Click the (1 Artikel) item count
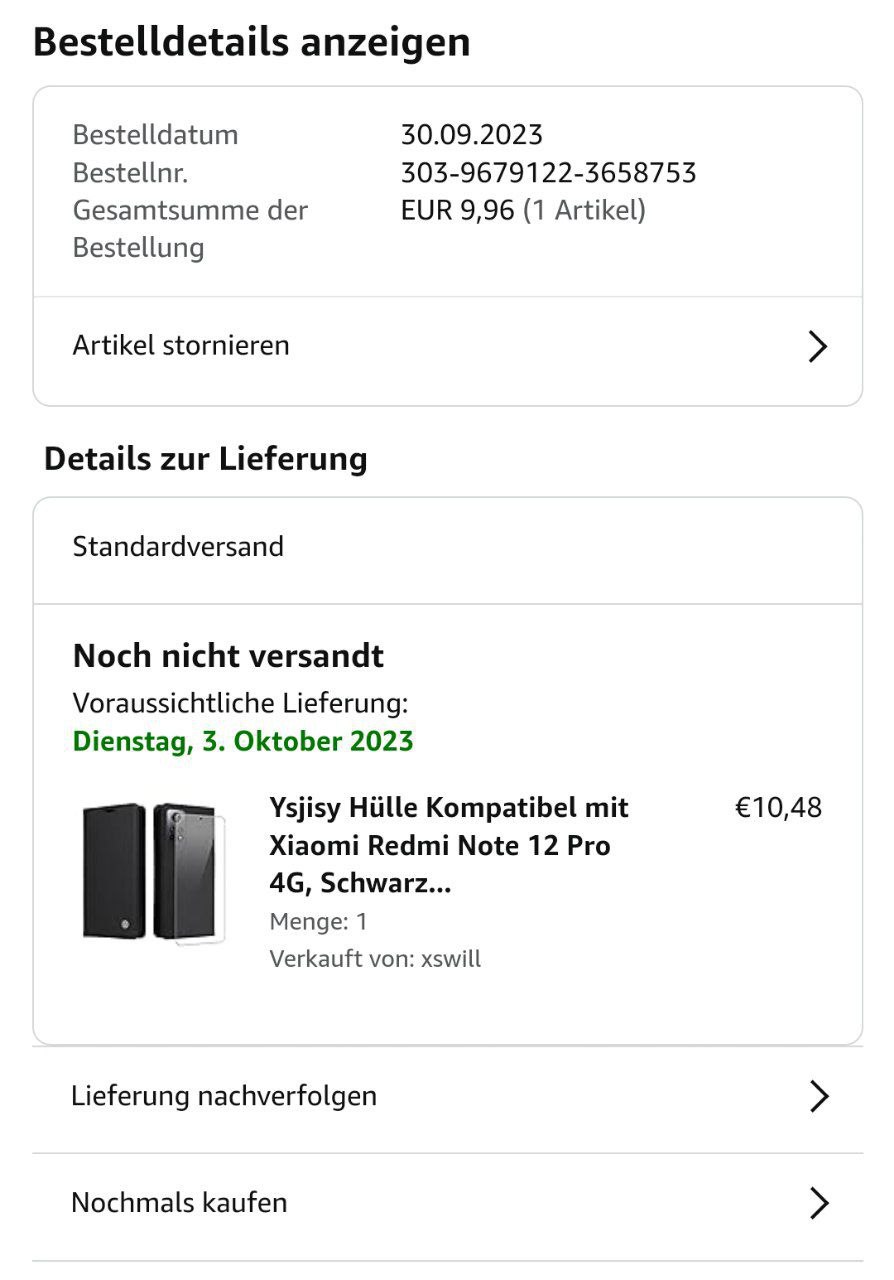Viewport: 894px width, 1280px height. [585, 210]
